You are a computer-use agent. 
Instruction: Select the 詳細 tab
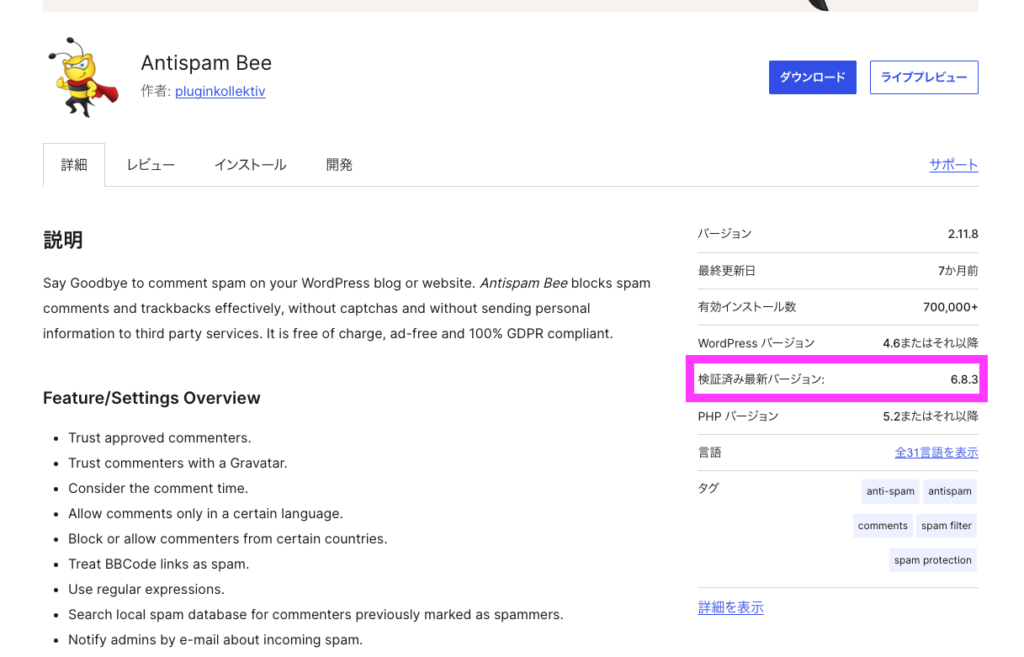[x=74, y=165]
